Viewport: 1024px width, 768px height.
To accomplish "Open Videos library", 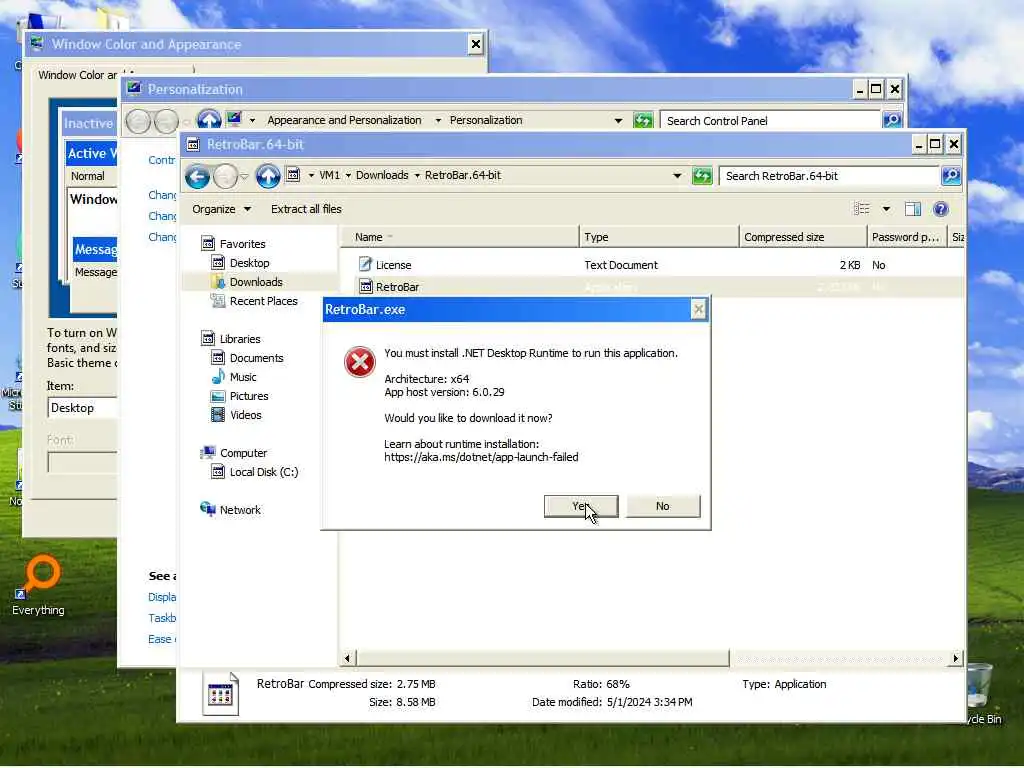I will [x=246, y=415].
